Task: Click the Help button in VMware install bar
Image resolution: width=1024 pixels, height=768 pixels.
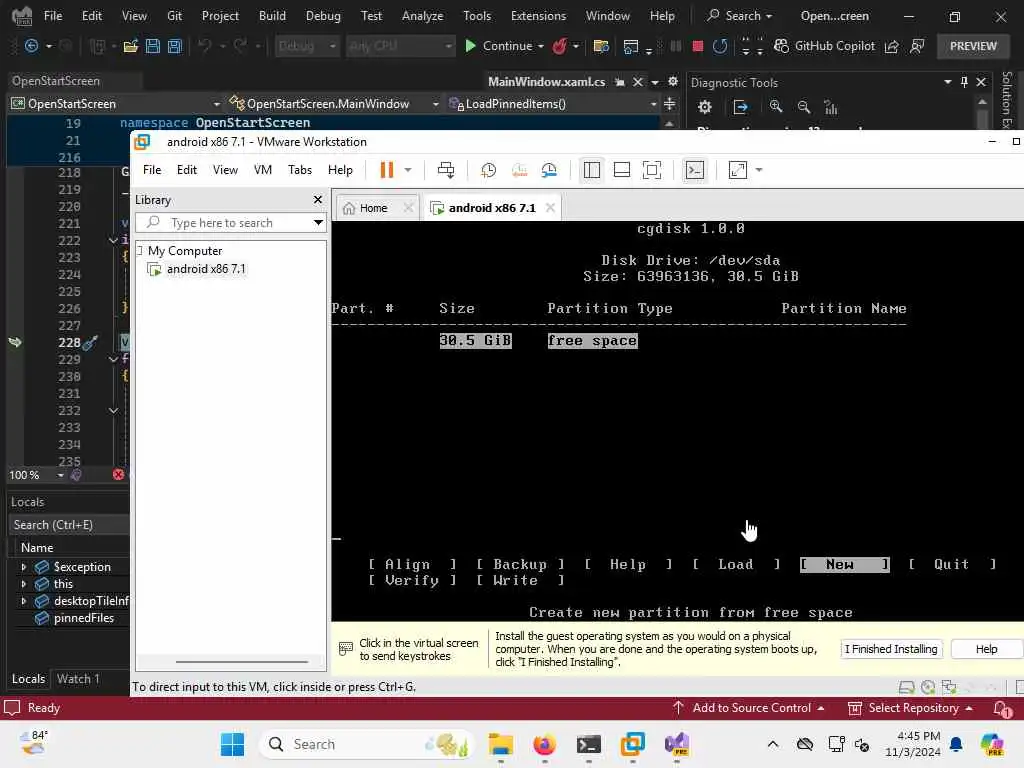Action: click(x=986, y=648)
